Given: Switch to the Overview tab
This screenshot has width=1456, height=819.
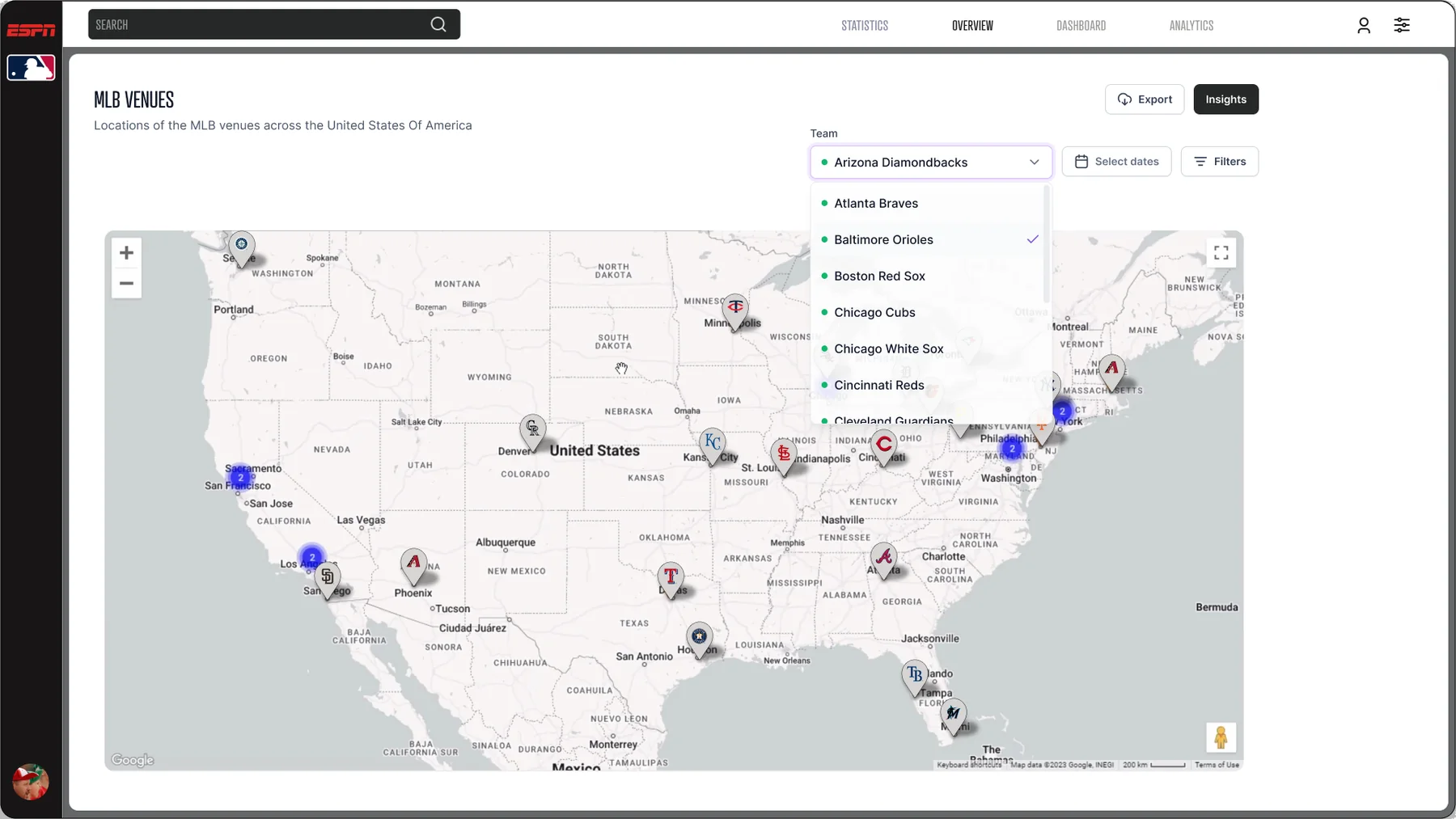Looking at the screenshot, I should (972, 25).
